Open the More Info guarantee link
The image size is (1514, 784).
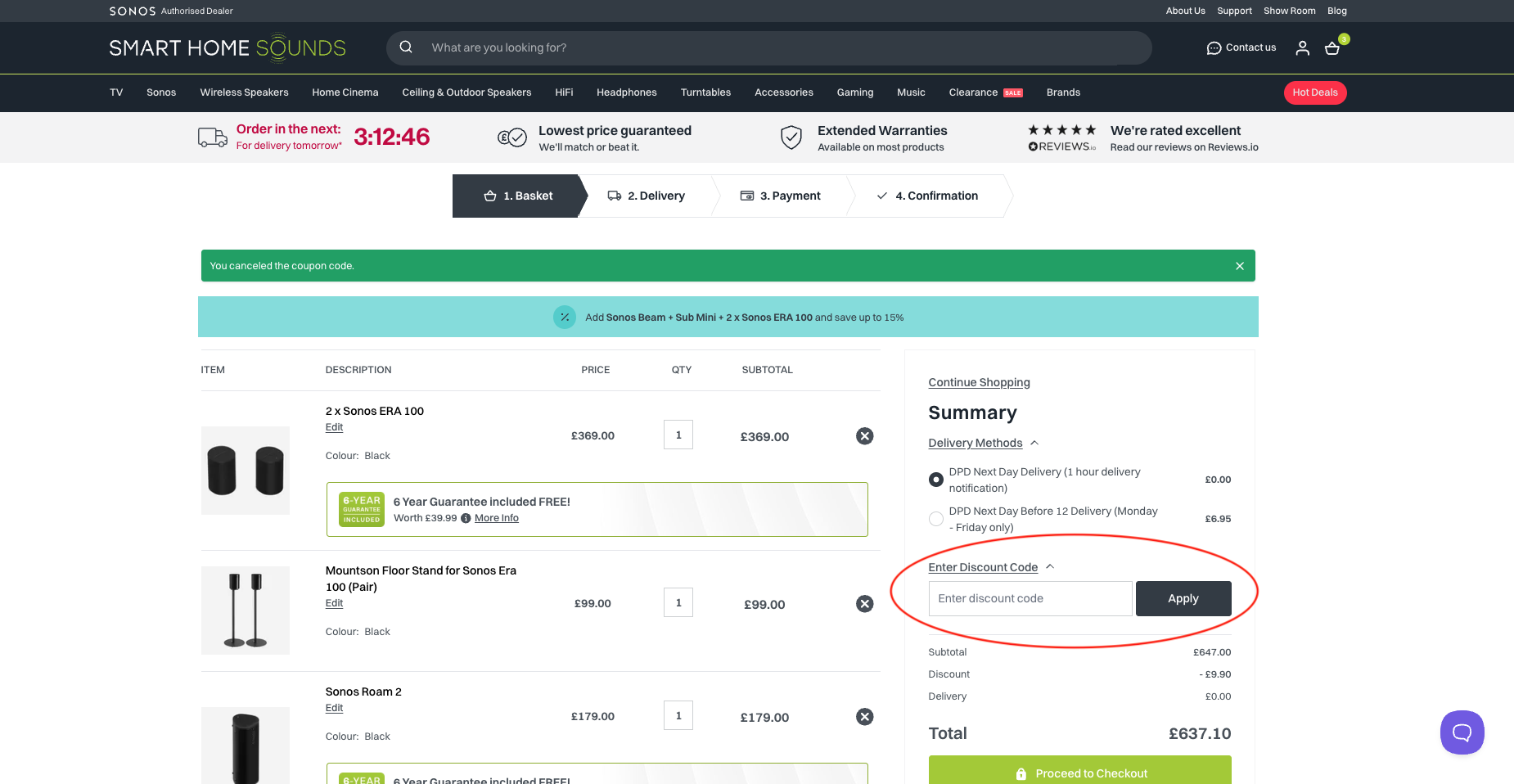(497, 518)
